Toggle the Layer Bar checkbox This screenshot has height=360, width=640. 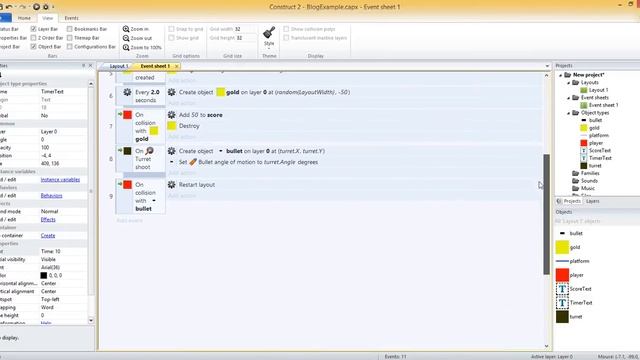pyautogui.click(x=33, y=29)
